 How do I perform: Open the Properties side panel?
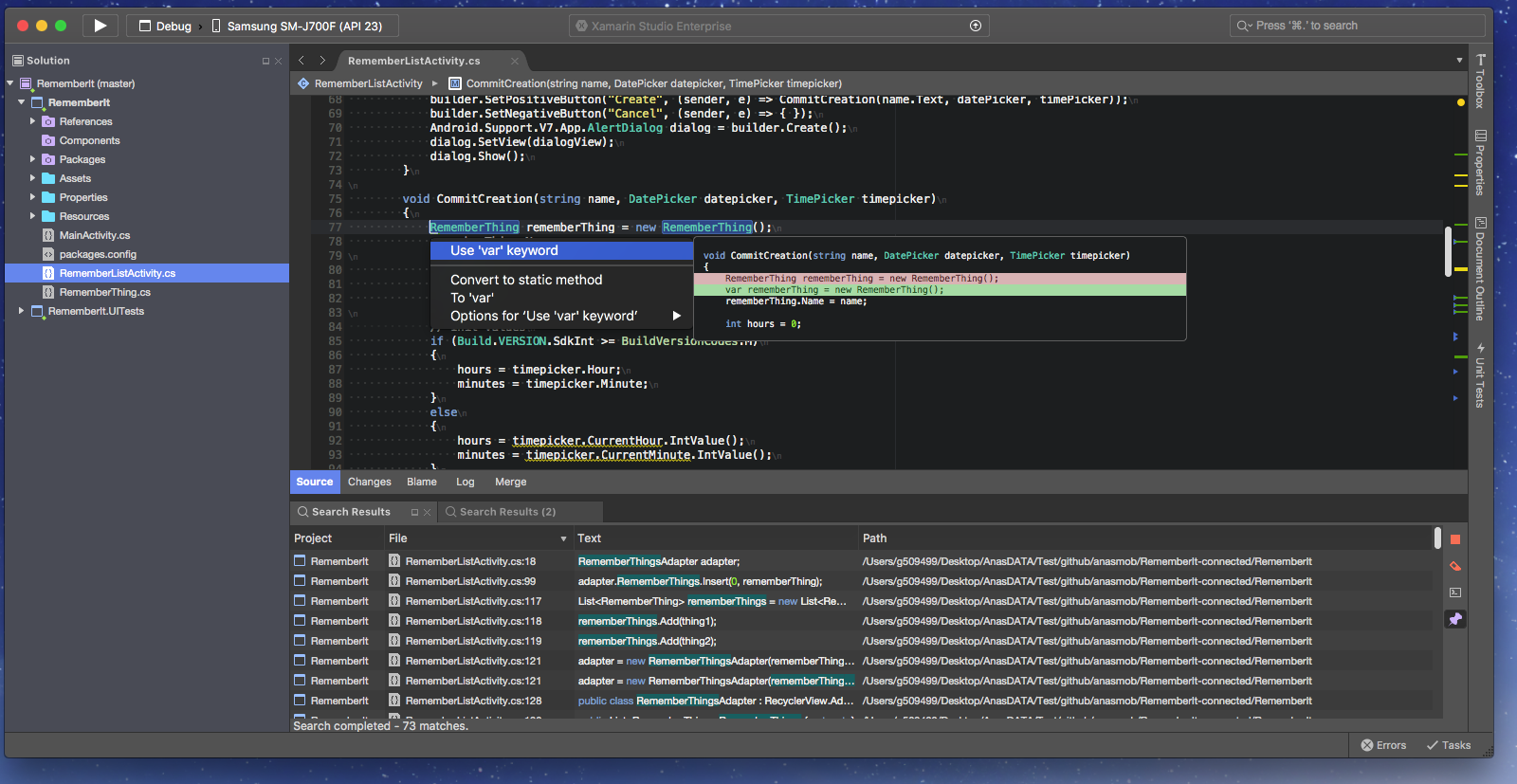tap(1480, 162)
